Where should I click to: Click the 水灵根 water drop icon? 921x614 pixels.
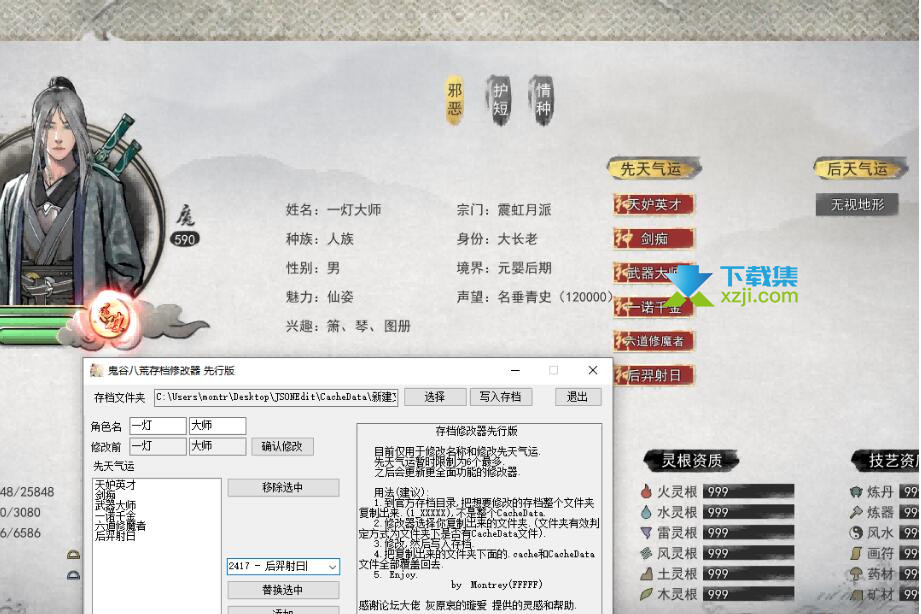click(x=646, y=512)
